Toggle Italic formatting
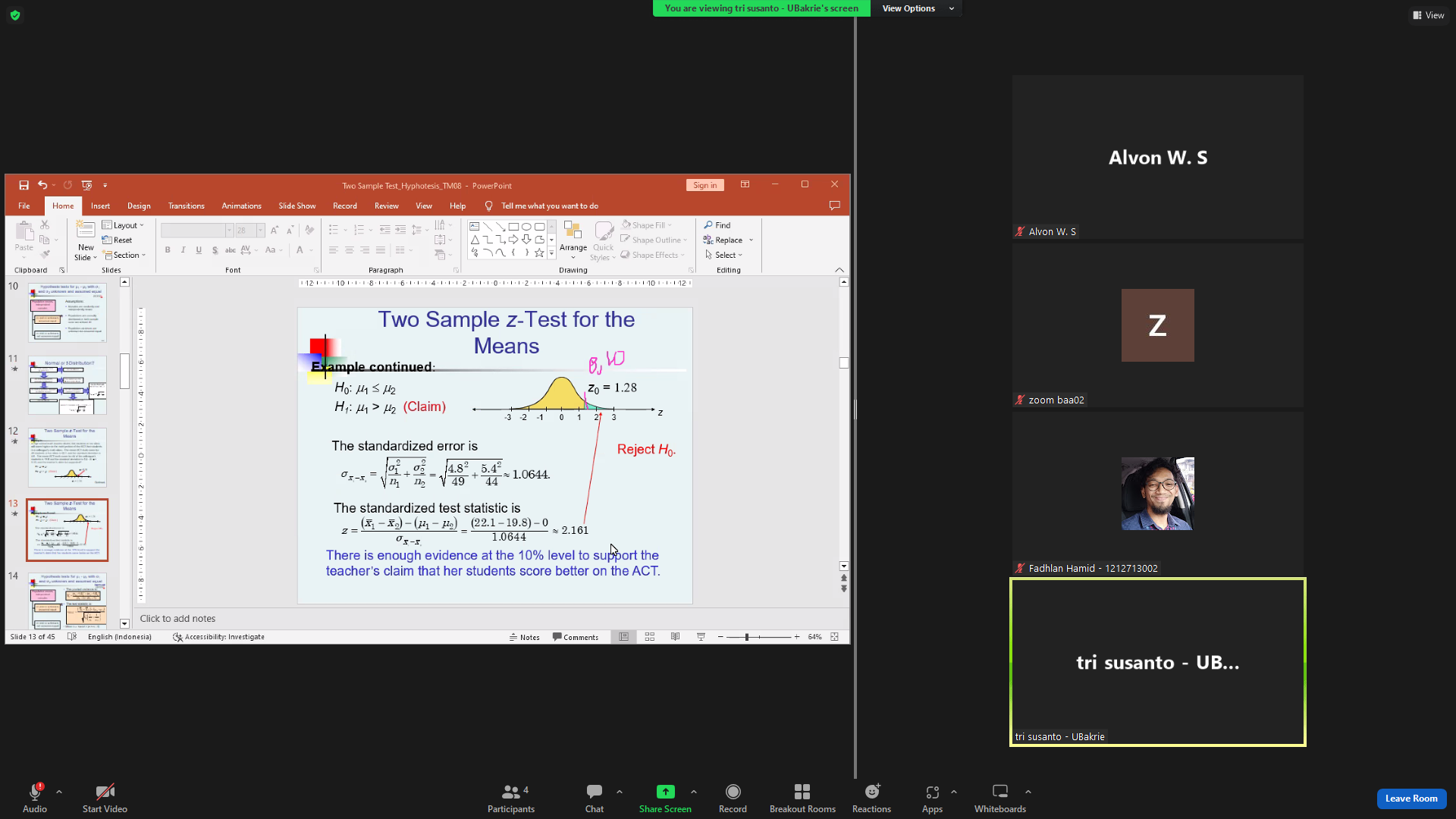The height and width of the screenshot is (819, 1456). (183, 250)
